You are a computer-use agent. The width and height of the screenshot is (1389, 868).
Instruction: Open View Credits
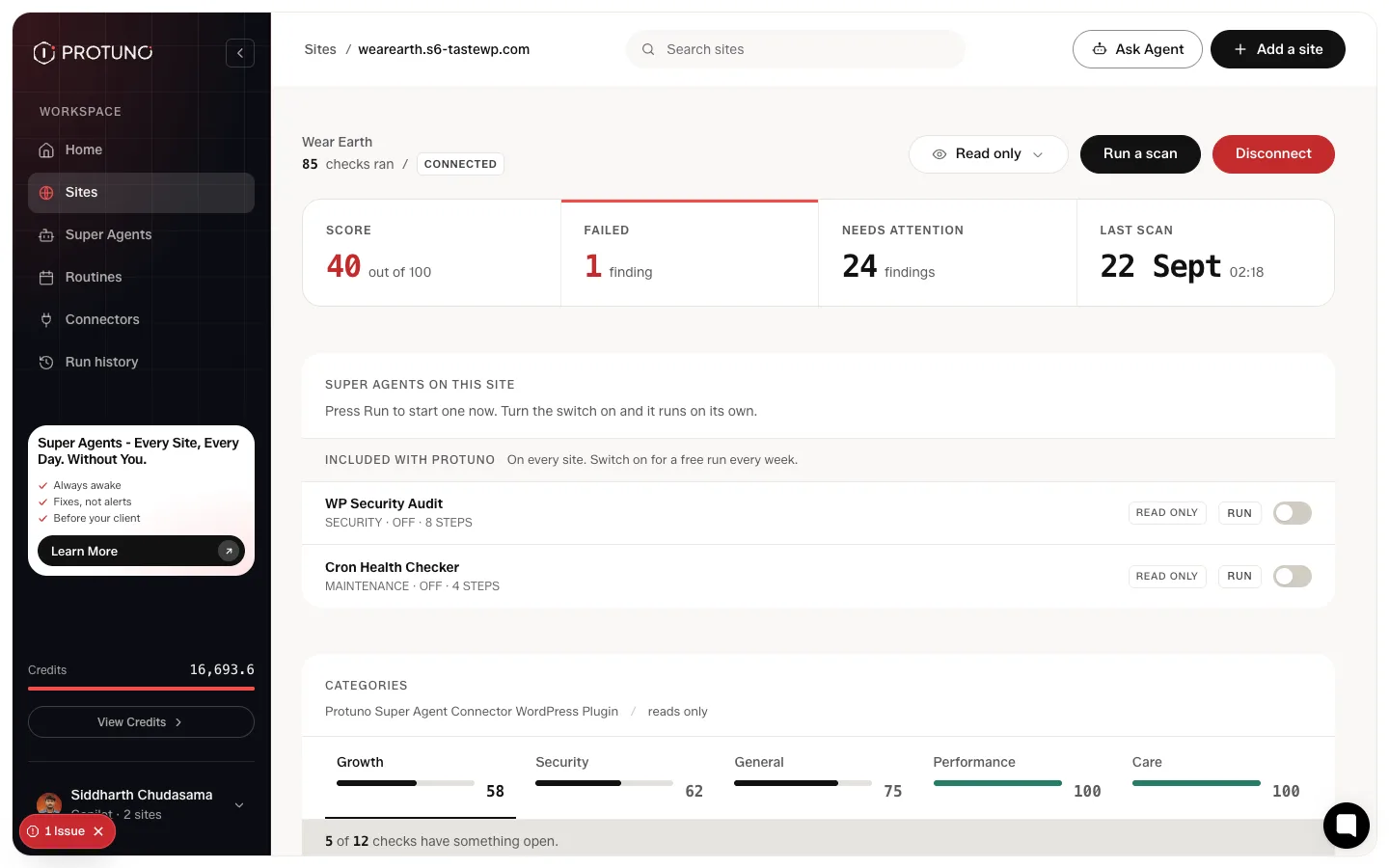coord(141,721)
